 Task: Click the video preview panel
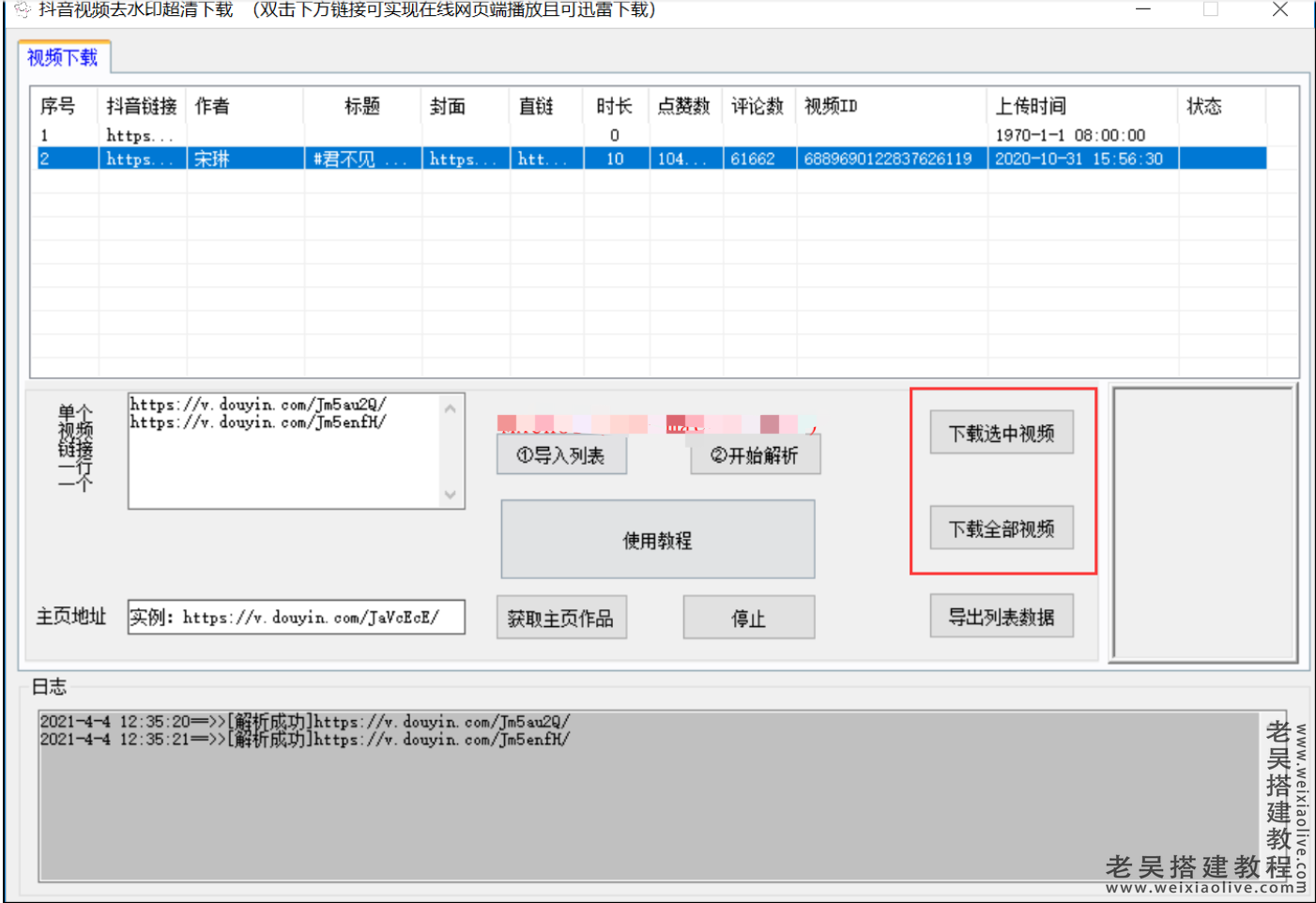[x=1204, y=523]
